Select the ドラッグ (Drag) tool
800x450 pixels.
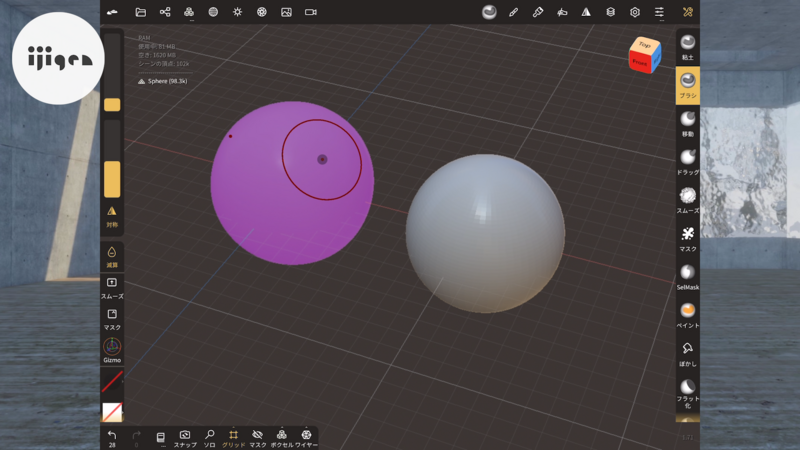click(x=688, y=162)
